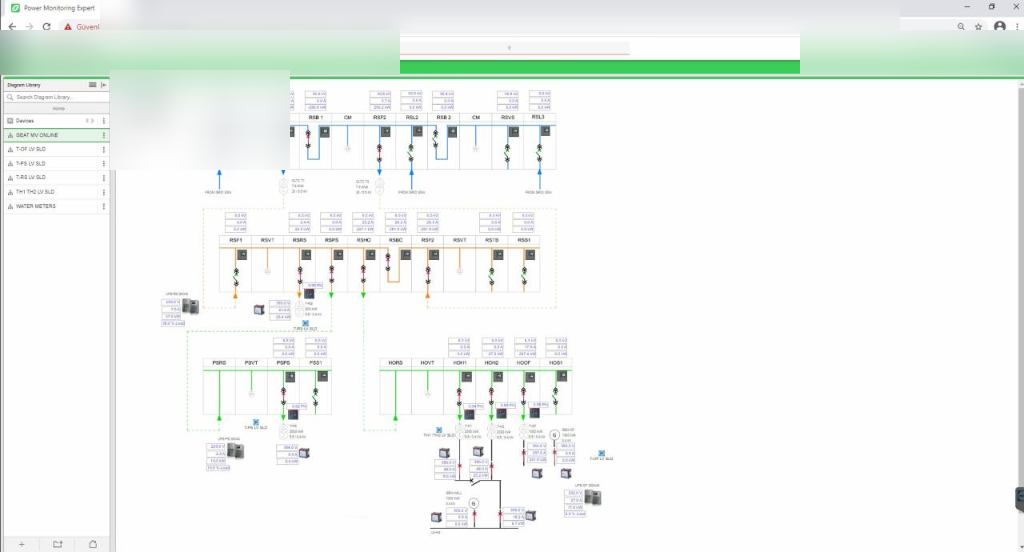The height and width of the screenshot is (552, 1024).
Task: Open RSVS relay device icon
Action: (x=514, y=132)
